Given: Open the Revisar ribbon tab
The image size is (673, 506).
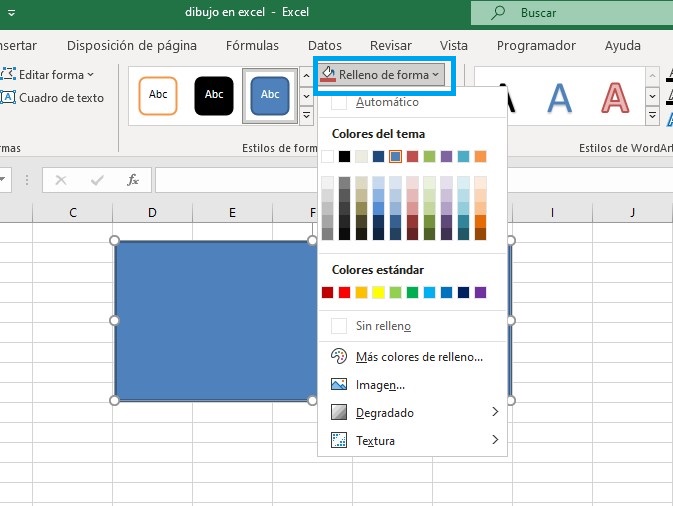Looking at the screenshot, I should [391, 45].
